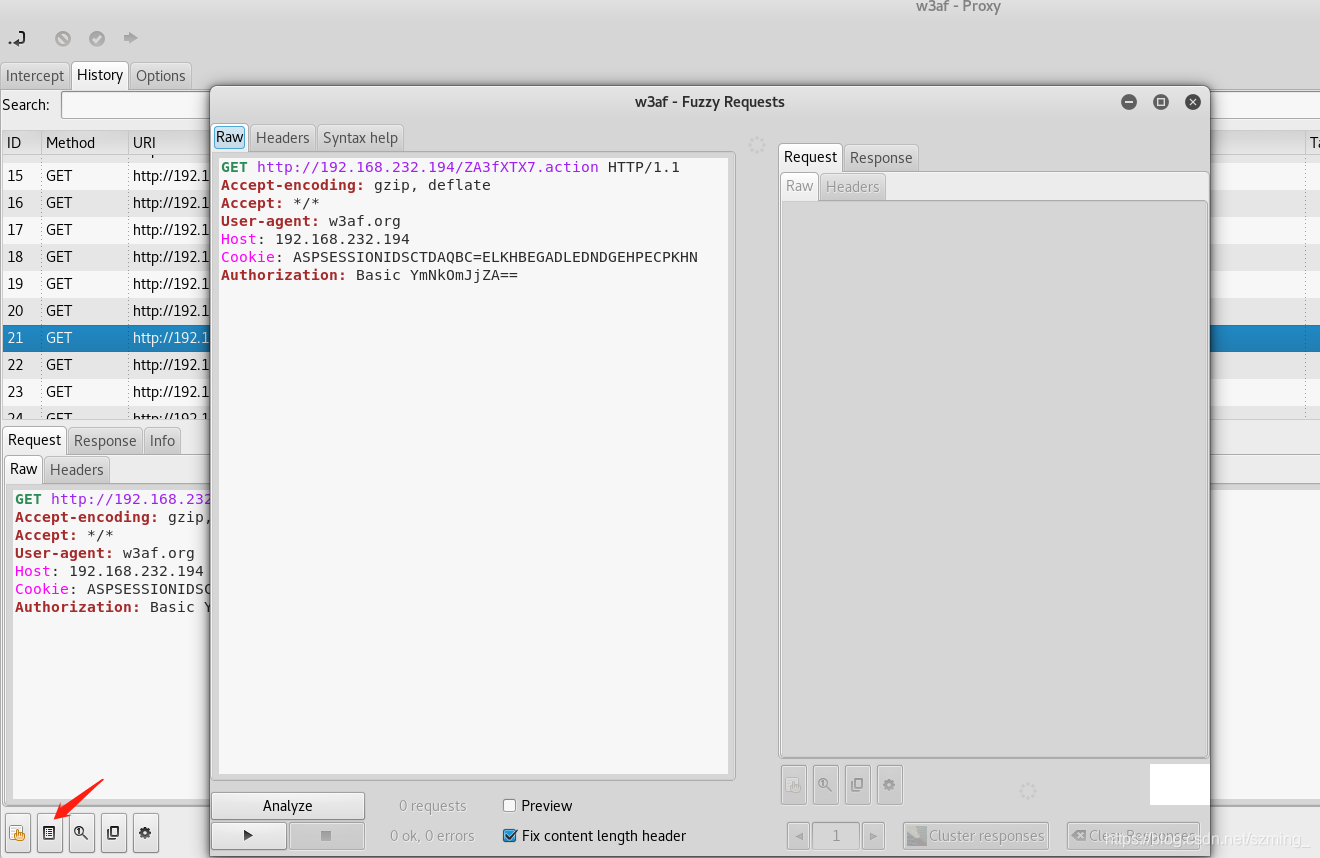Viewport: 1320px width, 858px height.
Task: Click the Clear Responses button
Action: [1132, 836]
